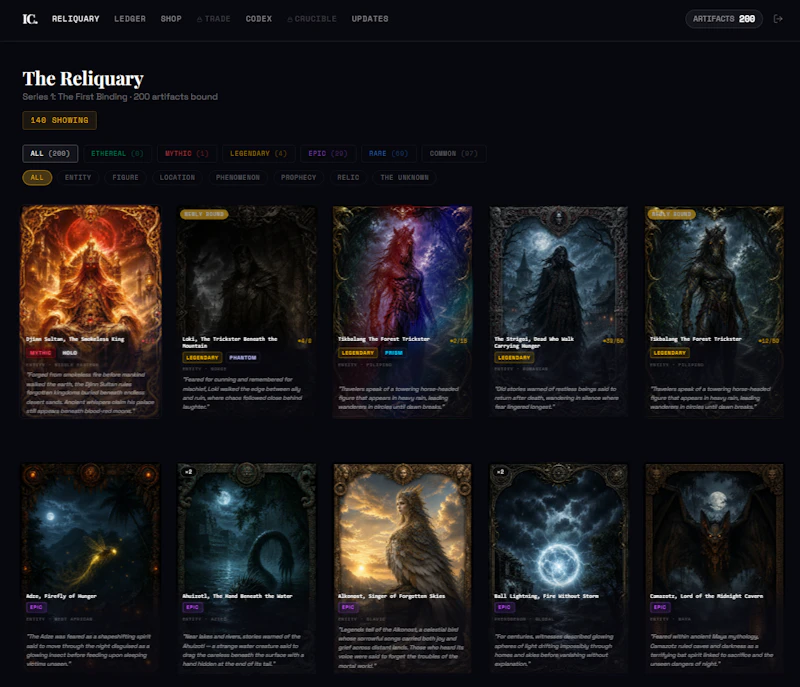Click The Reliquary page heading
The image size is (800, 687).
pos(83,79)
